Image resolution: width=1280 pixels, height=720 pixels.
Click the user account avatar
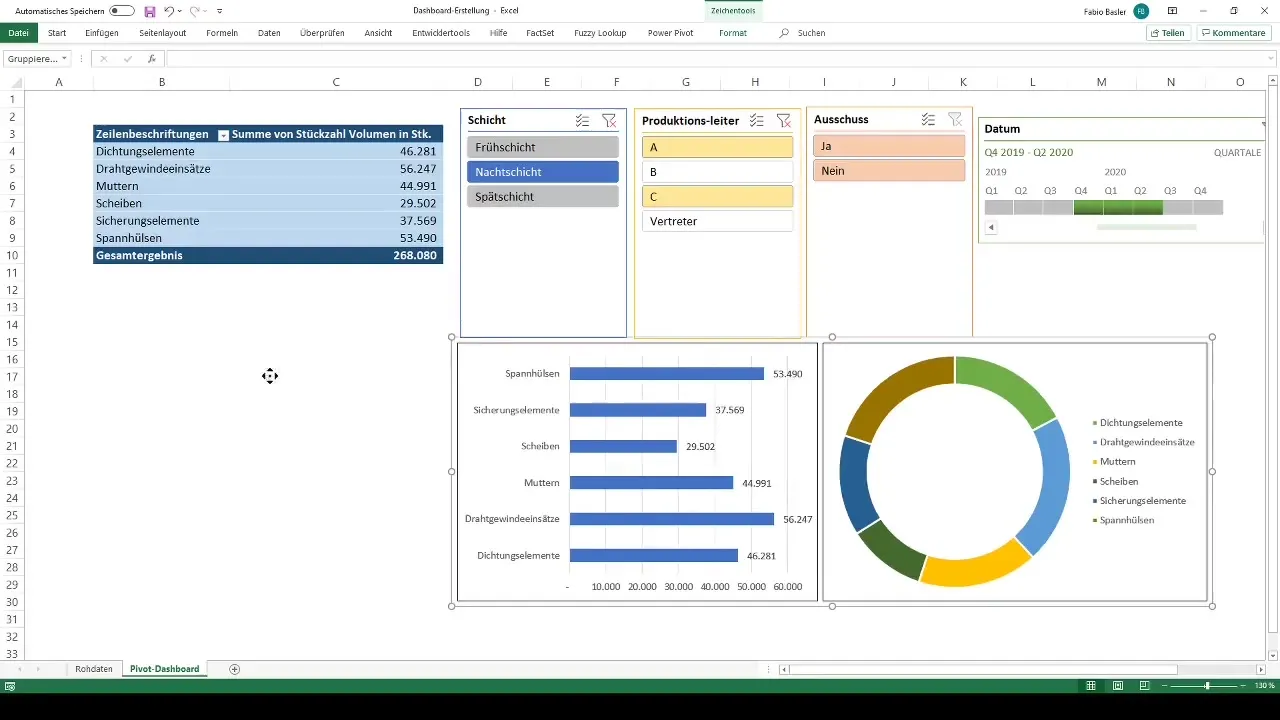(x=1141, y=11)
